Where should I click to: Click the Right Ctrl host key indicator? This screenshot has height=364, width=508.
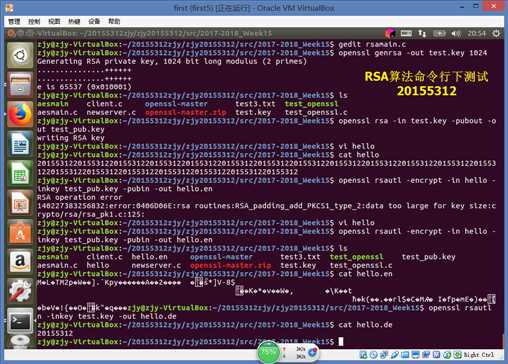pos(479,355)
